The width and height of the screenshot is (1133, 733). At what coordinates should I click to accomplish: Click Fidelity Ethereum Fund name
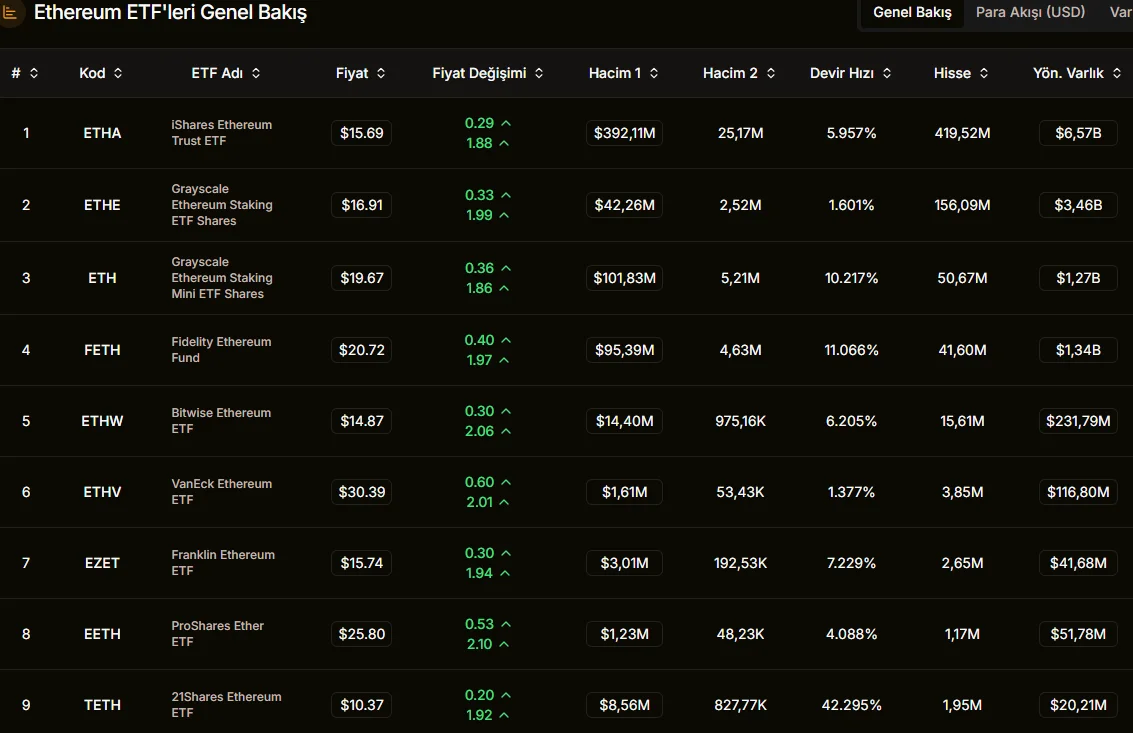pyautogui.click(x=221, y=350)
